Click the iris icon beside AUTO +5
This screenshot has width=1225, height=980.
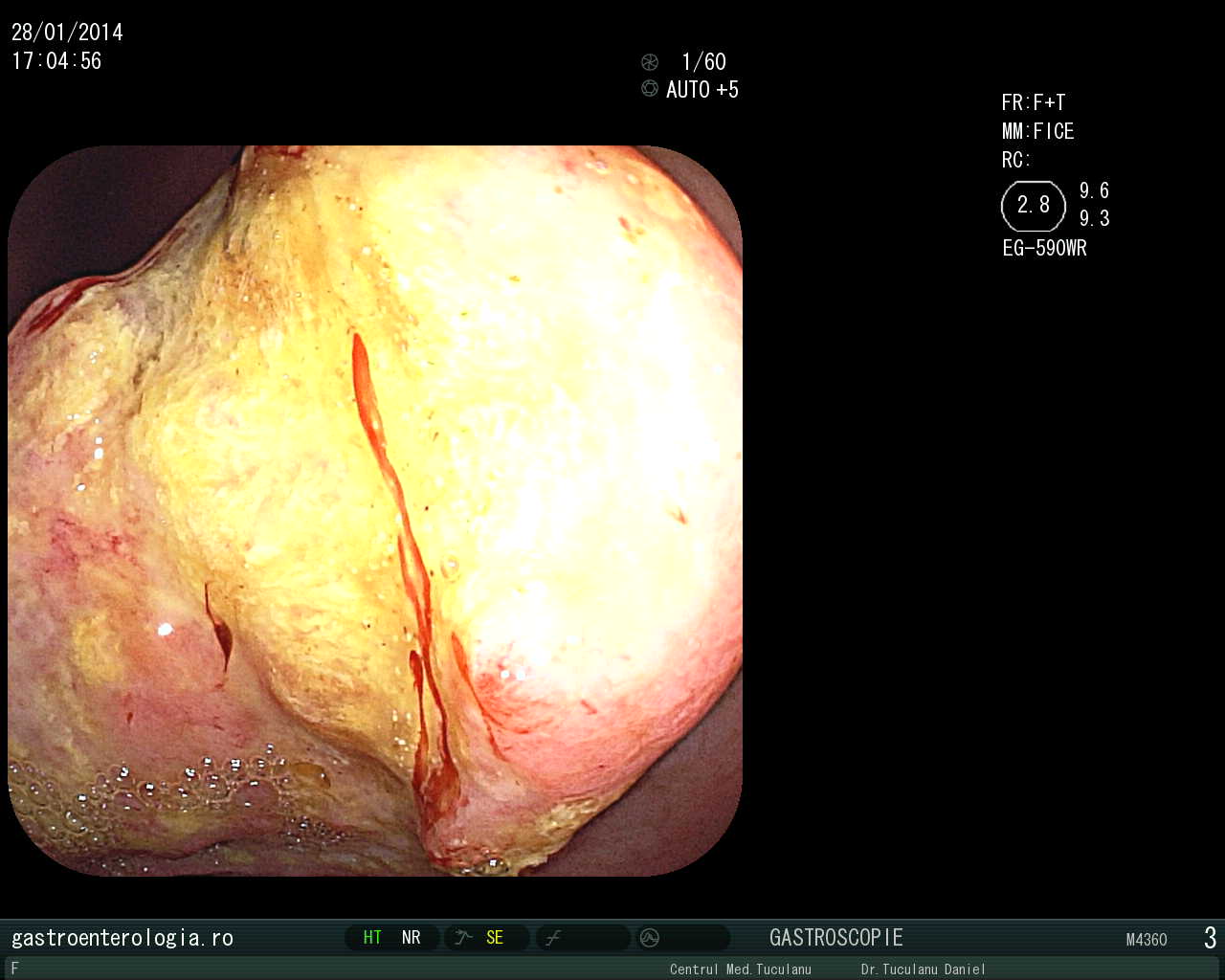tap(650, 89)
